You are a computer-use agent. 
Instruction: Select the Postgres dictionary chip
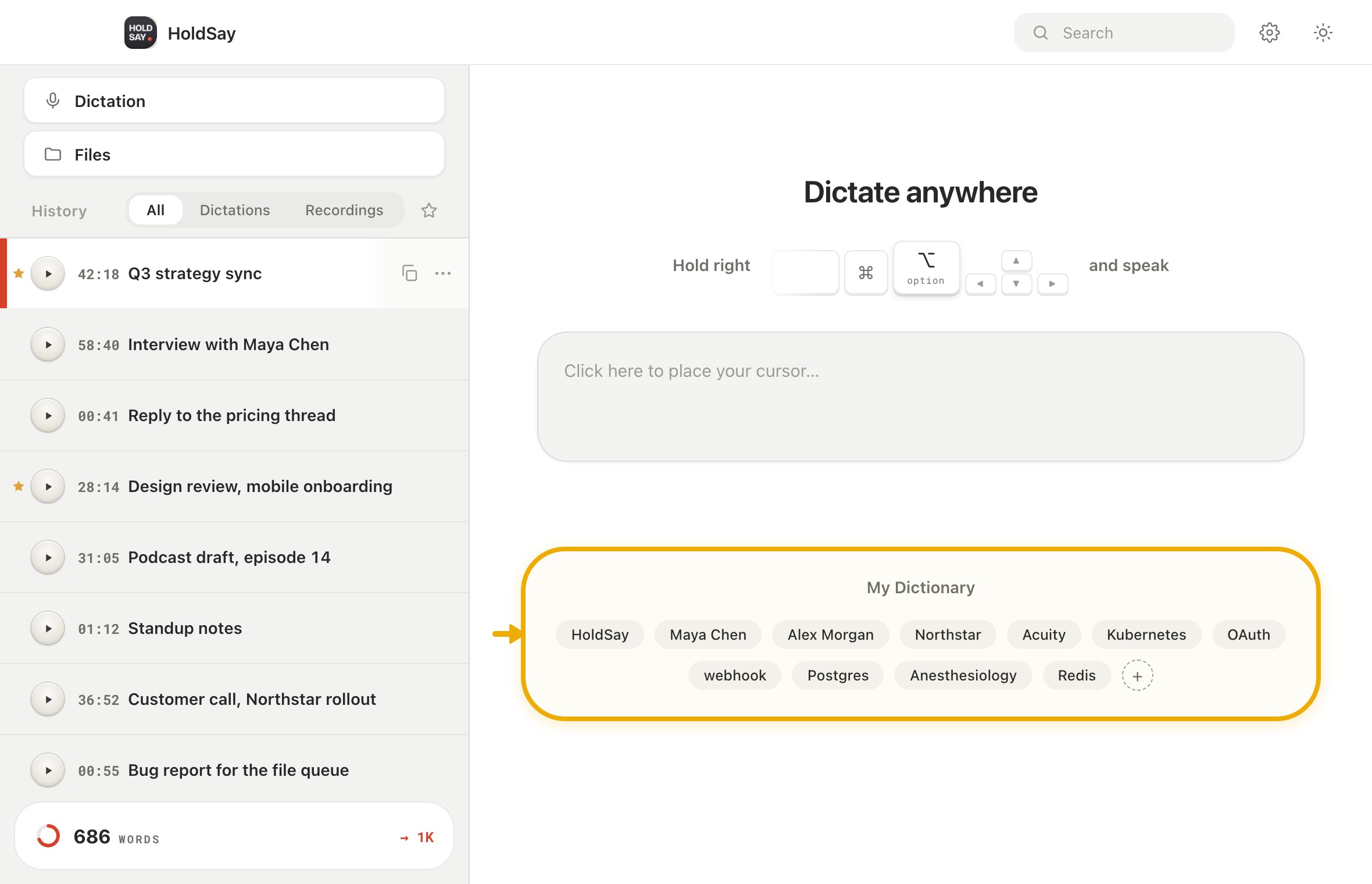tap(838, 675)
